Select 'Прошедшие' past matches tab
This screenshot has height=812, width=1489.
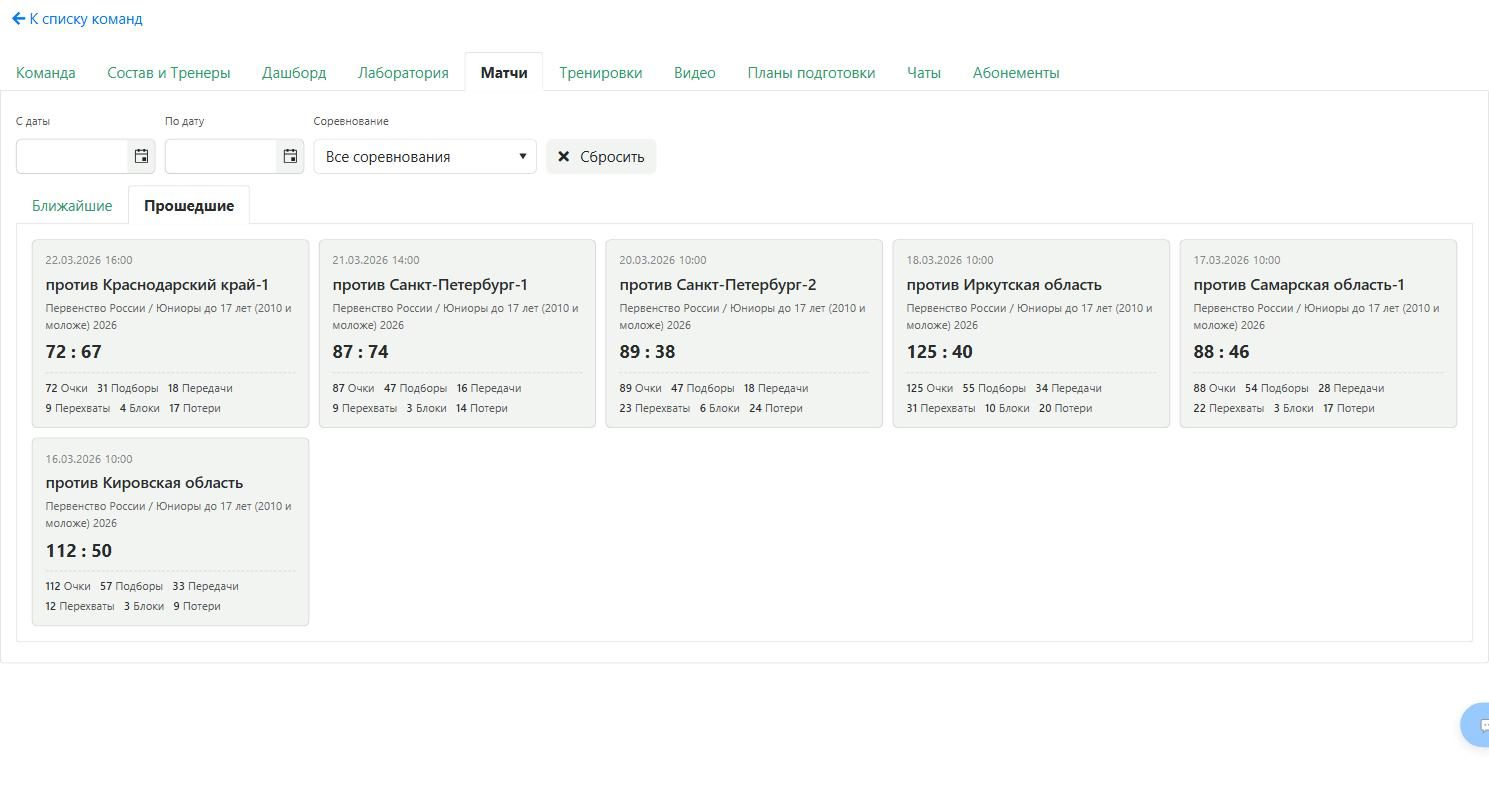pyautogui.click(x=189, y=205)
